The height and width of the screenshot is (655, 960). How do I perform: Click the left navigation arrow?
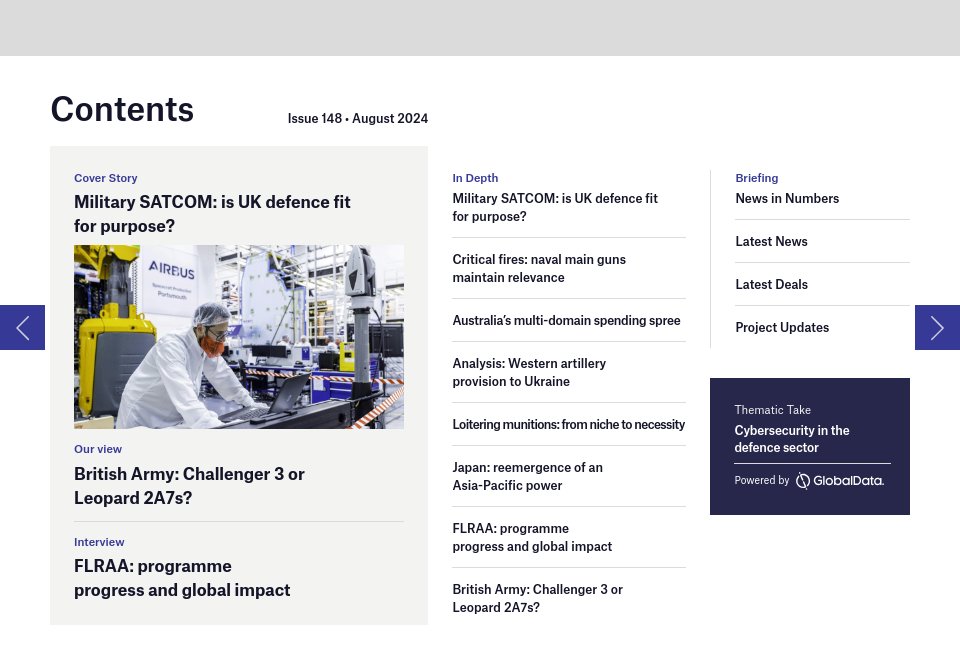pyautogui.click(x=21, y=327)
